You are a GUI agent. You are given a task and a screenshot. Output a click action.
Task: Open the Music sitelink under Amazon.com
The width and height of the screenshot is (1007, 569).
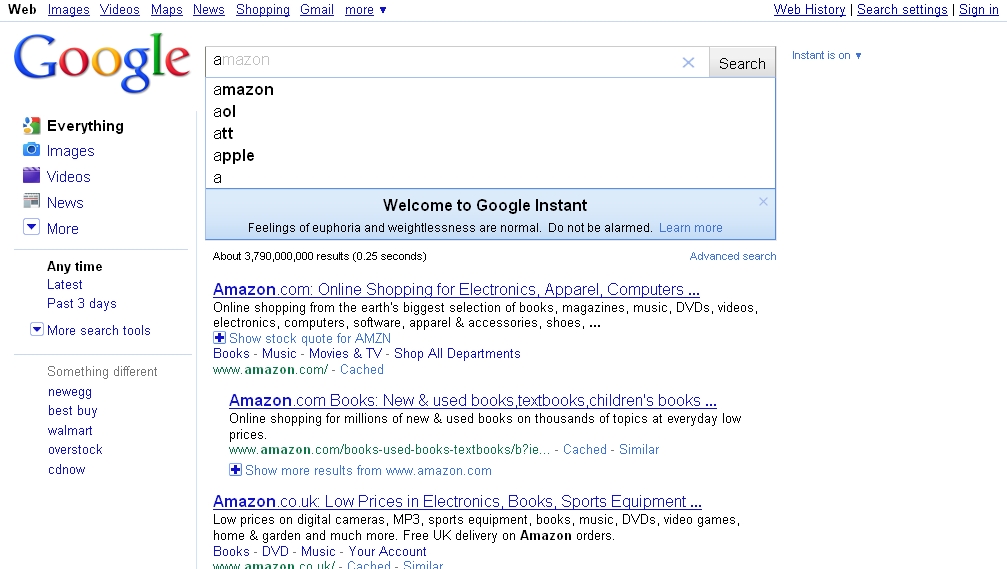click(279, 354)
